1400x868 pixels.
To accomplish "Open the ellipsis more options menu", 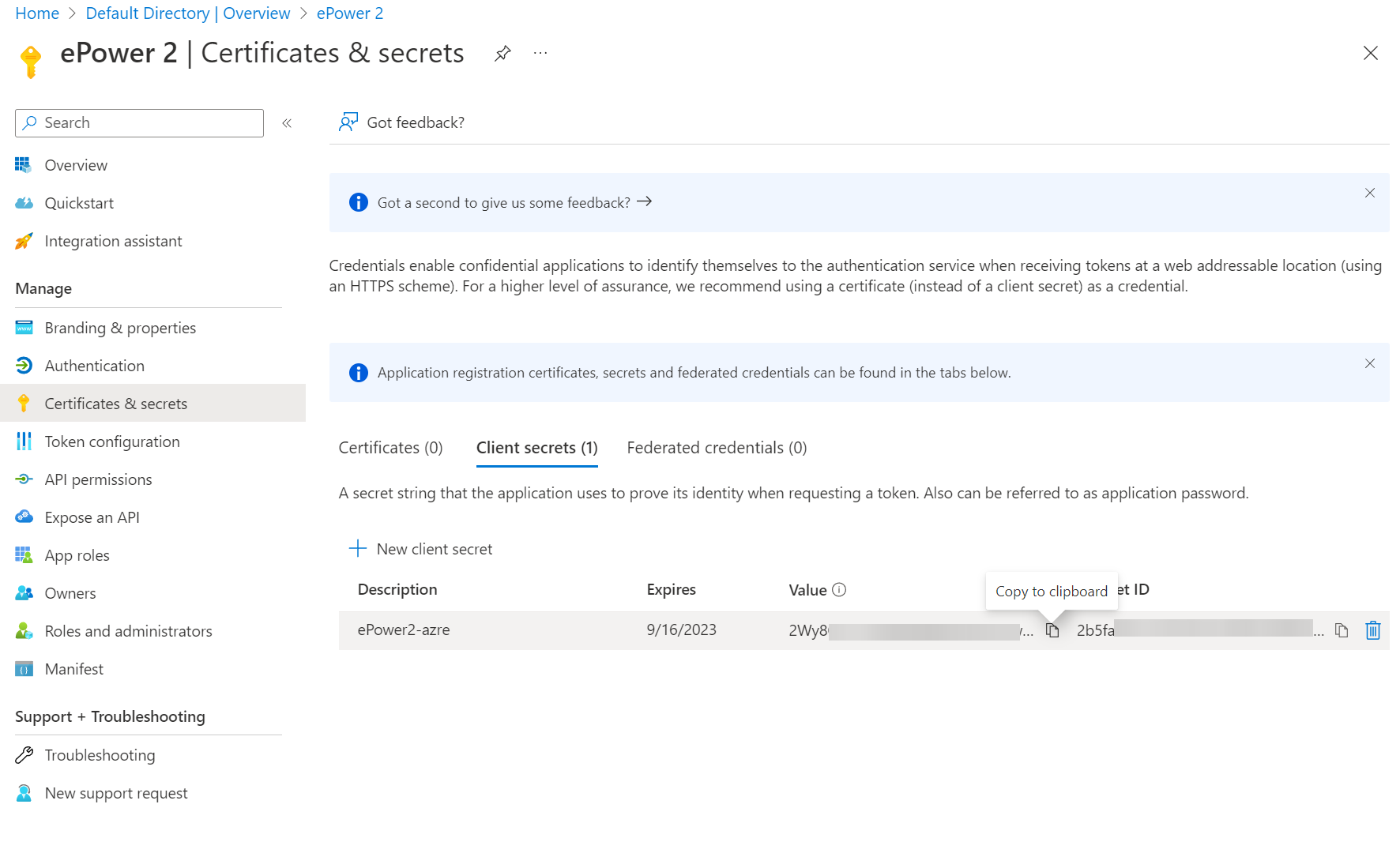I will (x=540, y=53).
